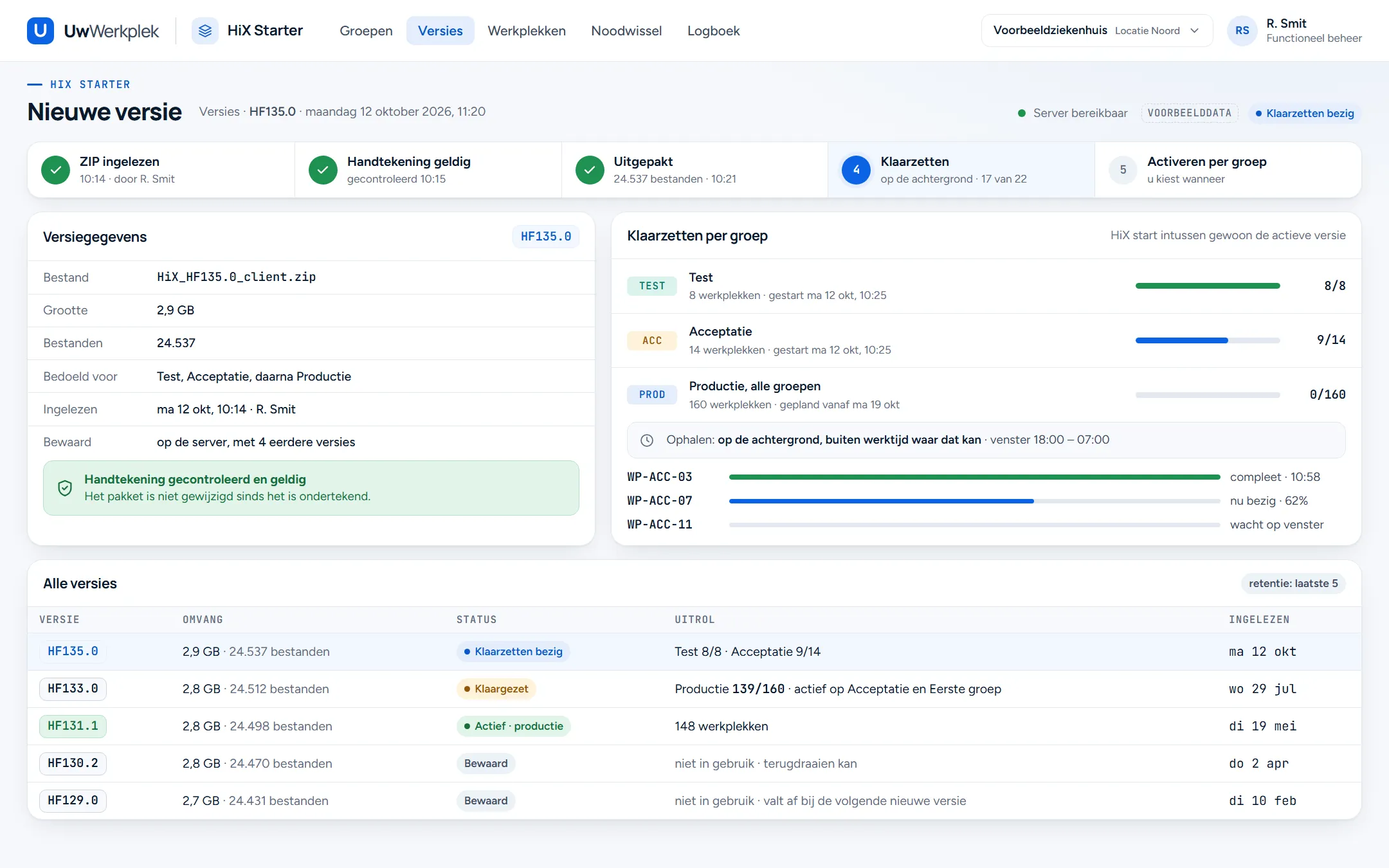Open the Voorbeeldziekenhuis location dropdown
The image size is (1389, 868).
(x=1096, y=30)
